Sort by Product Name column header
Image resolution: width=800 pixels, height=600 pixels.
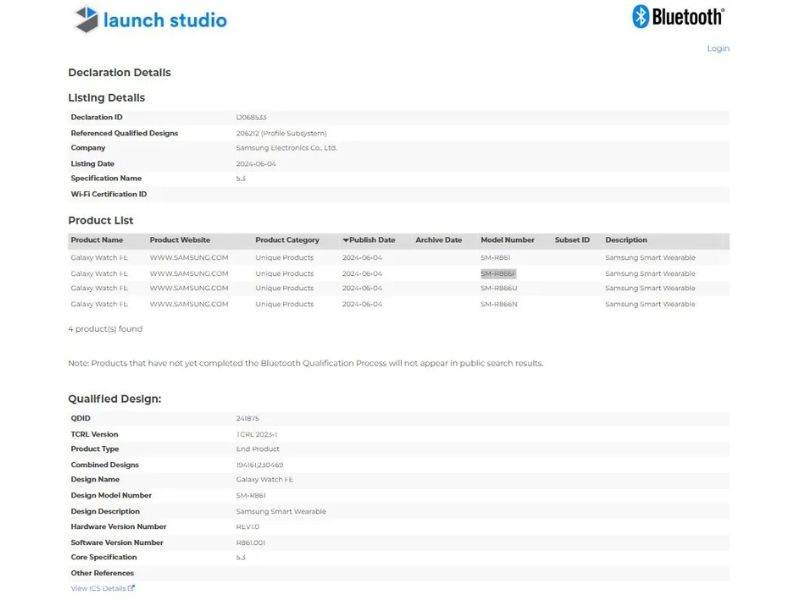click(97, 240)
